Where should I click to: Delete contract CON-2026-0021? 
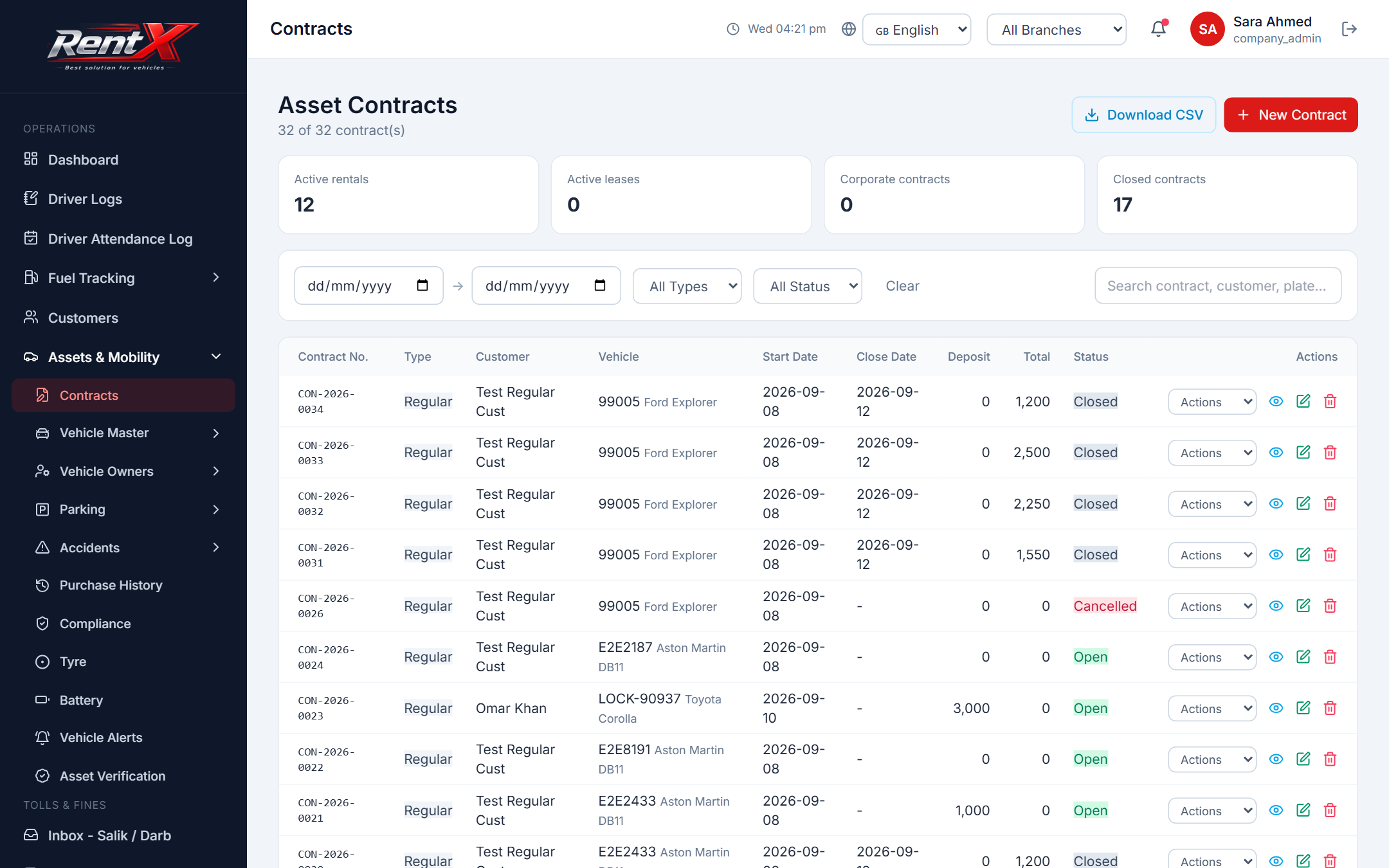tap(1330, 810)
